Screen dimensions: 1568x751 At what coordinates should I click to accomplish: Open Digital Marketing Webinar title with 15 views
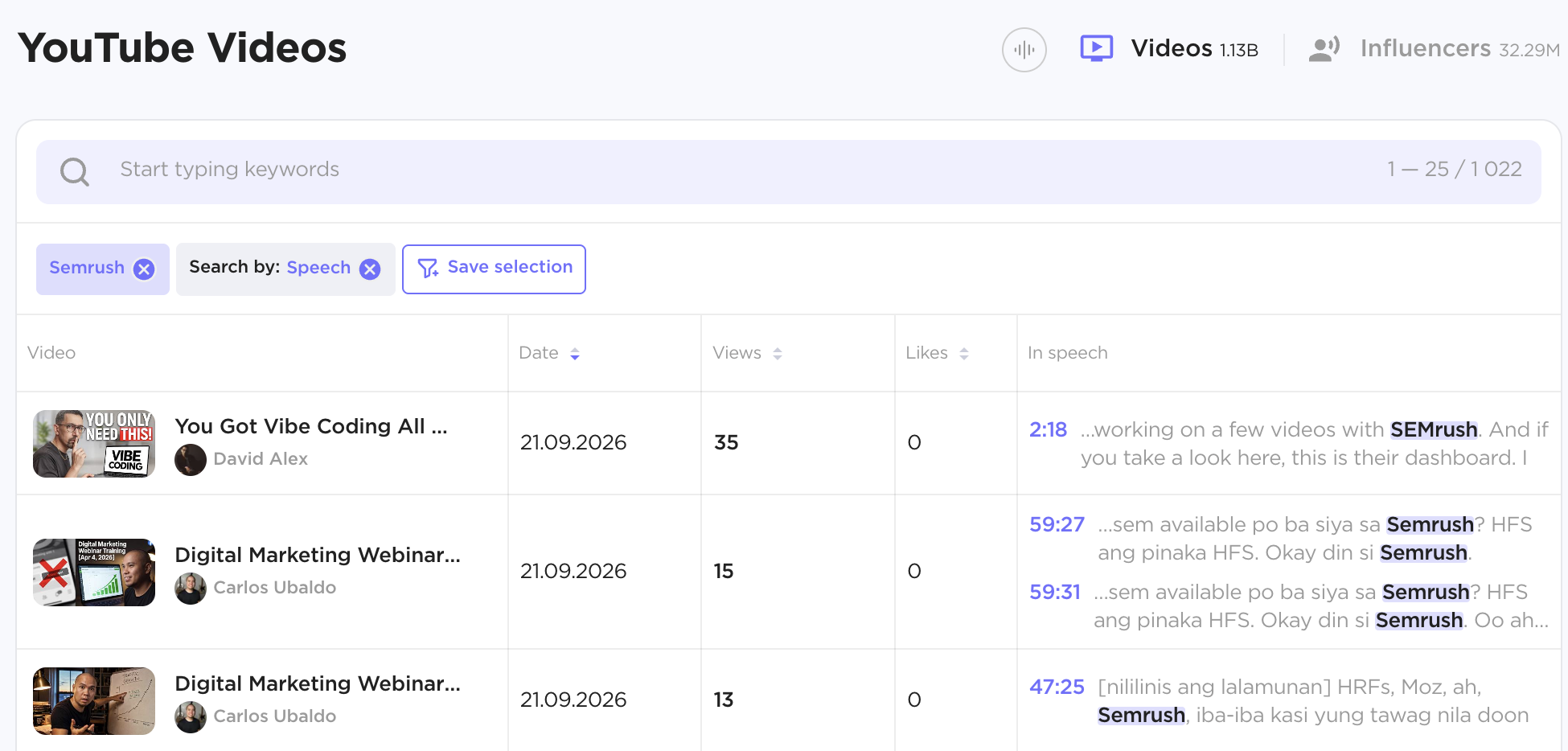pyautogui.click(x=318, y=555)
